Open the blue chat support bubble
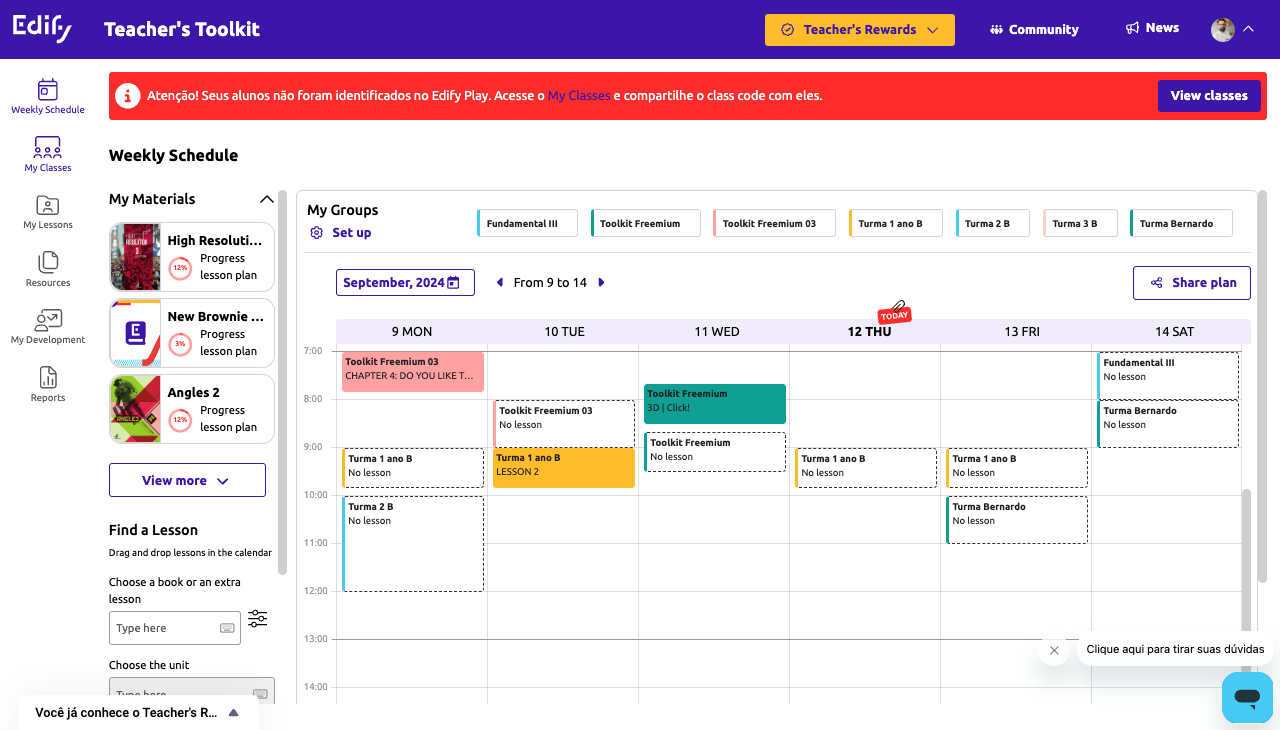This screenshot has width=1280, height=730. (1247, 697)
